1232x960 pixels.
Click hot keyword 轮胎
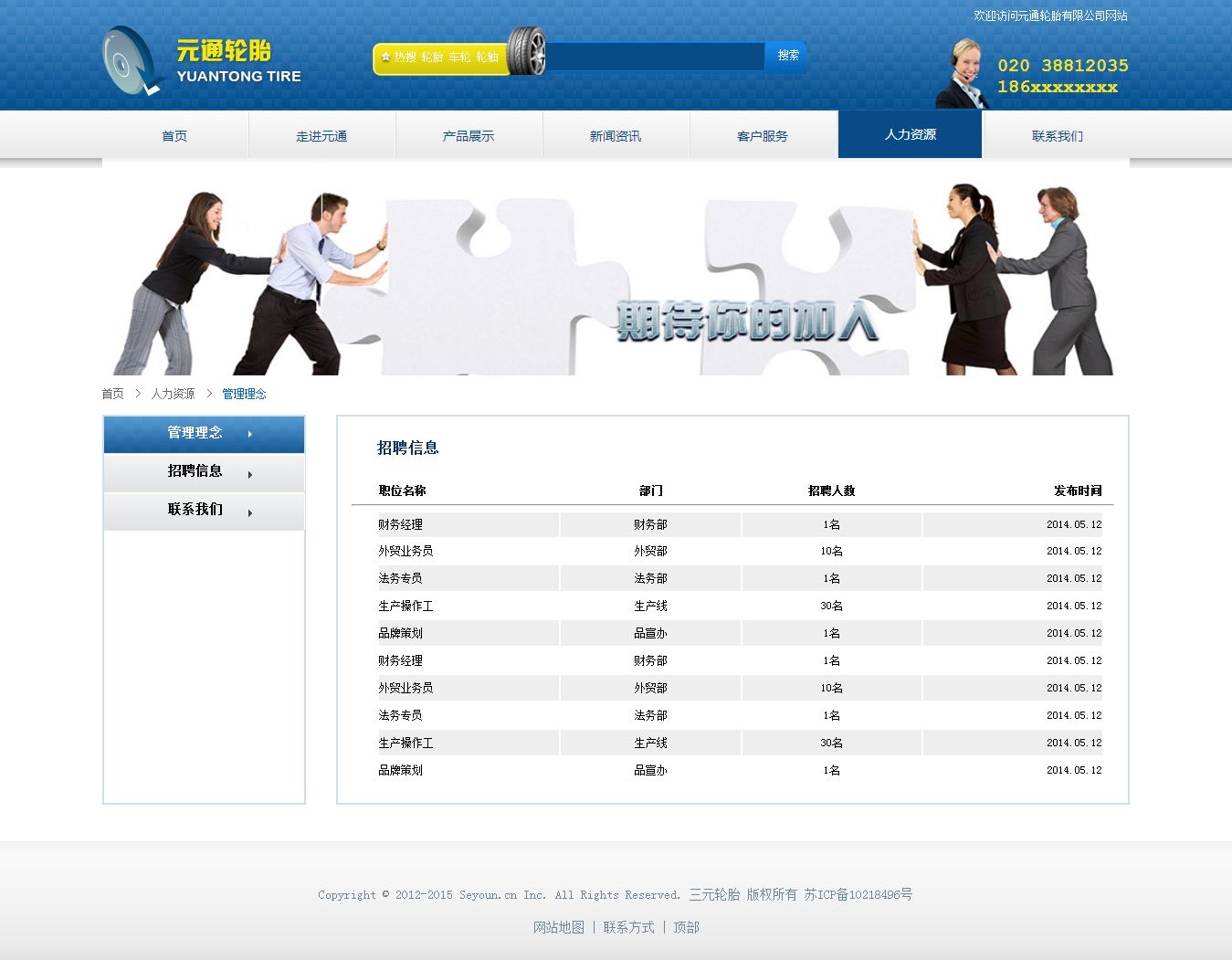[x=432, y=57]
